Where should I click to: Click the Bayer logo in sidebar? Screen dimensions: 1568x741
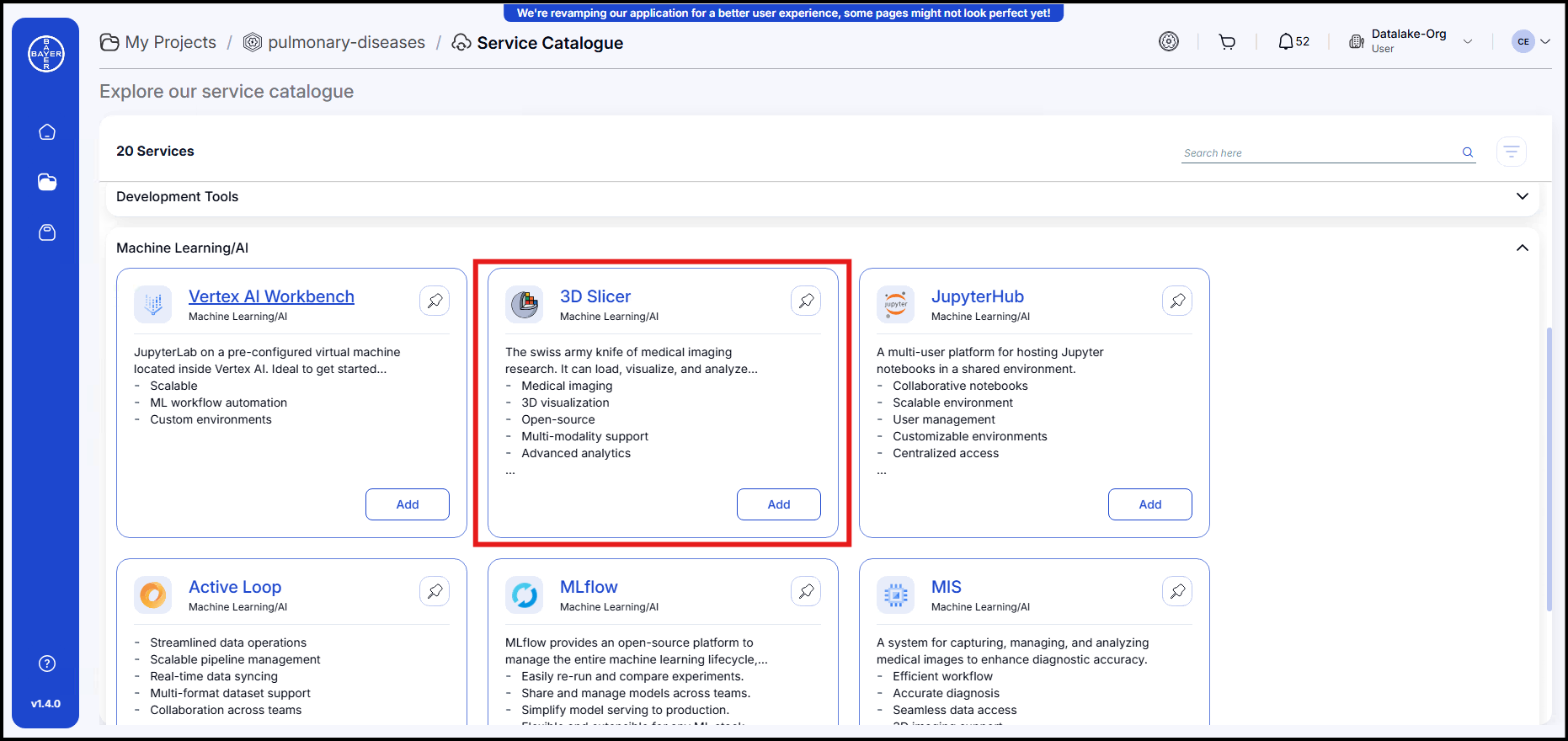pyautogui.click(x=46, y=54)
